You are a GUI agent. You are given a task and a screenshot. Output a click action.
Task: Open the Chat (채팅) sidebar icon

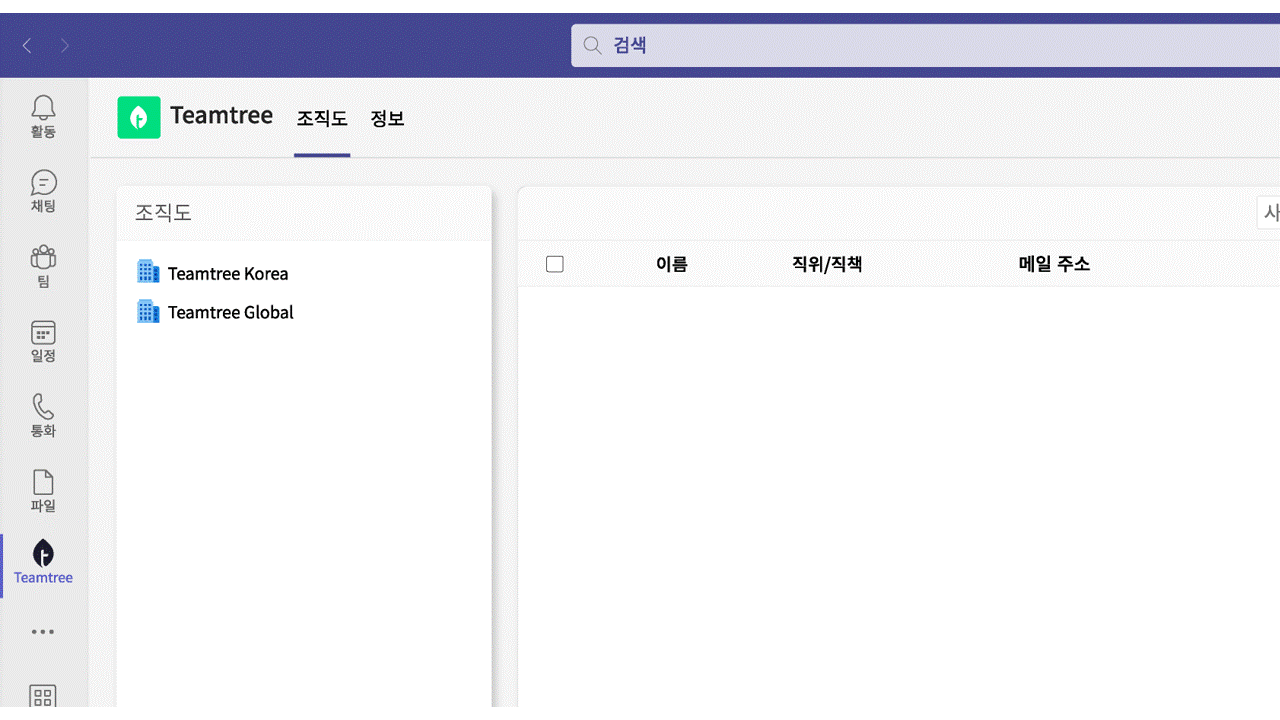pyautogui.click(x=43, y=192)
